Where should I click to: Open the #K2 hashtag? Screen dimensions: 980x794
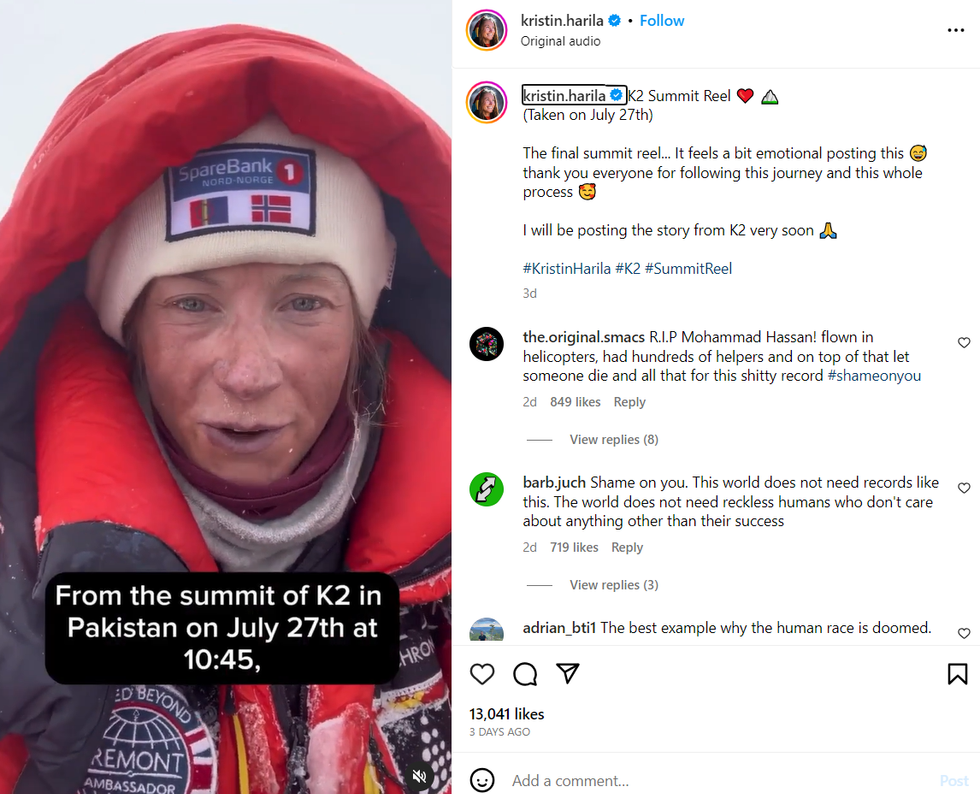[x=628, y=269]
